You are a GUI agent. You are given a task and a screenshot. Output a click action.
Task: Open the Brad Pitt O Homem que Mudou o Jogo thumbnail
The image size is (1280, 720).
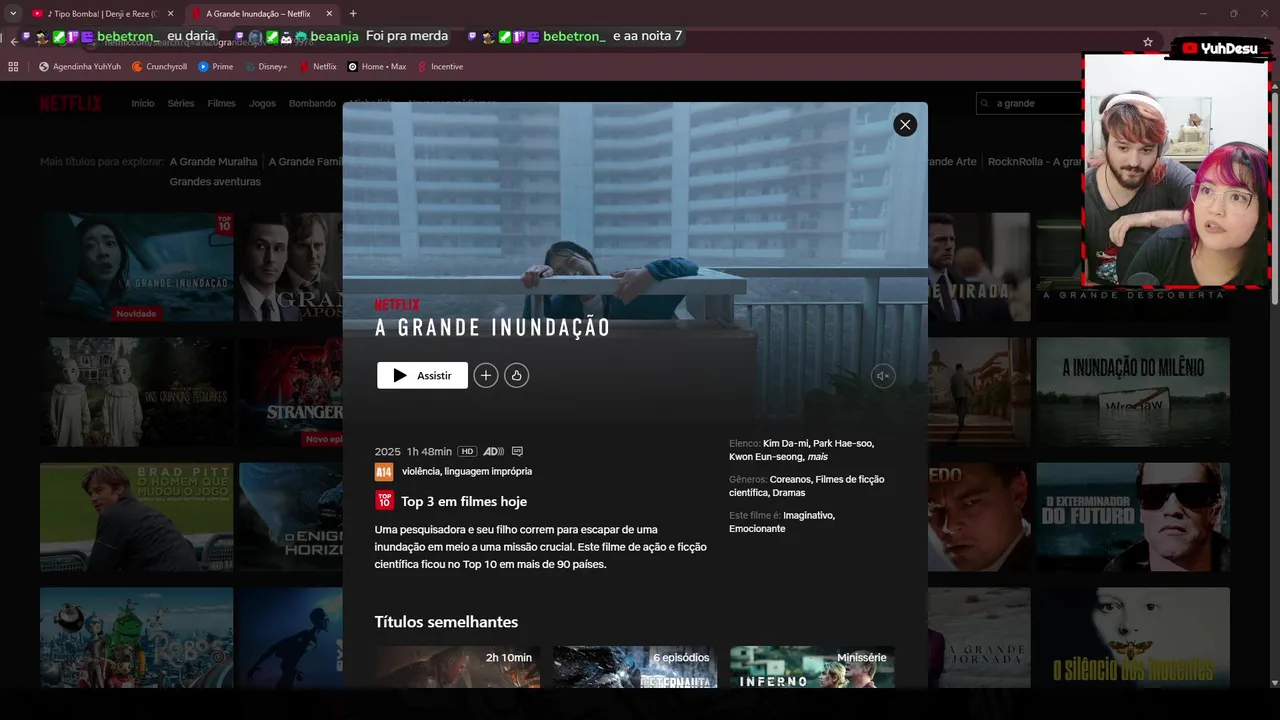click(x=137, y=517)
